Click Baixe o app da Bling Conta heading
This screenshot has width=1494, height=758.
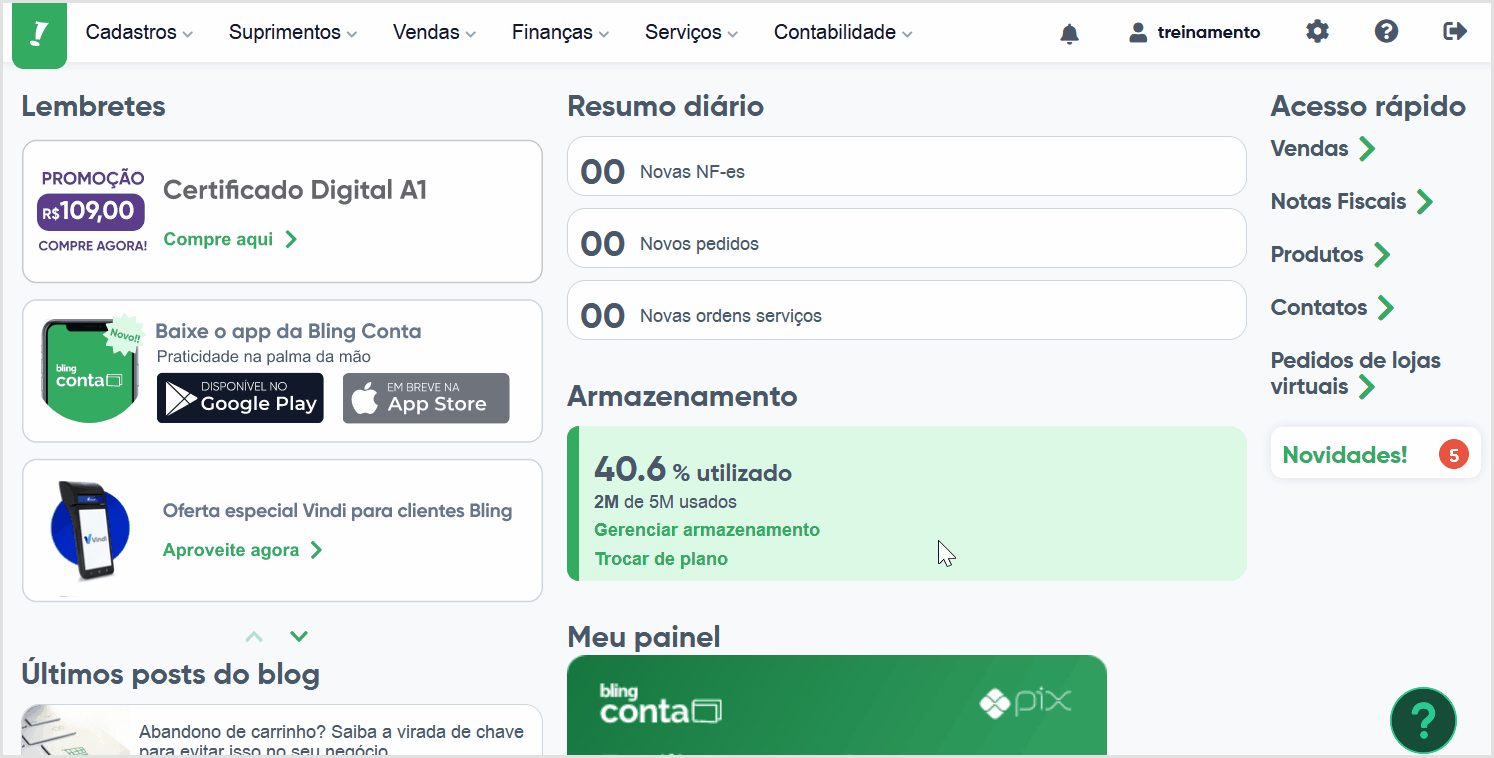coord(288,331)
